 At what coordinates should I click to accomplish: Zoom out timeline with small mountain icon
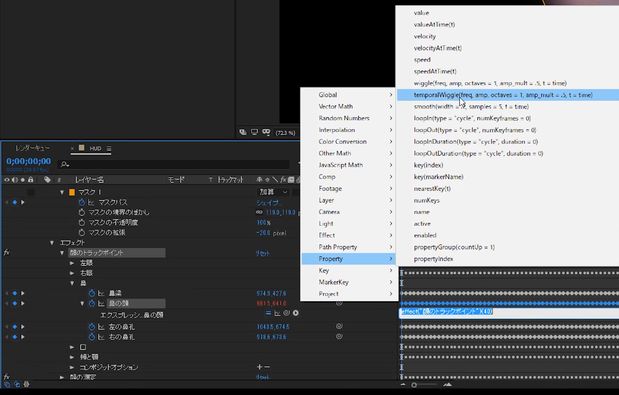[403, 384]
